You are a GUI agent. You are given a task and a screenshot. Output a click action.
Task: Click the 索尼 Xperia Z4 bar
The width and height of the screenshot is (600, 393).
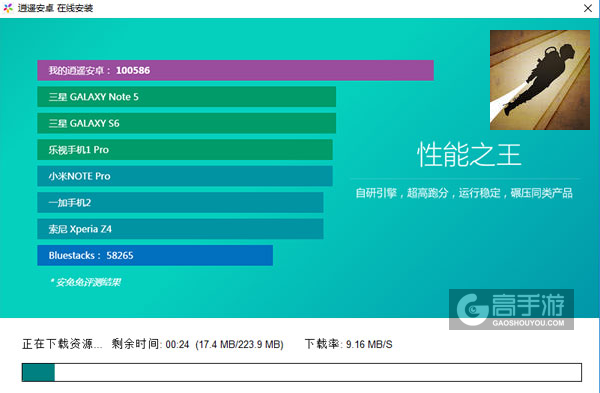tap(180, 229)
